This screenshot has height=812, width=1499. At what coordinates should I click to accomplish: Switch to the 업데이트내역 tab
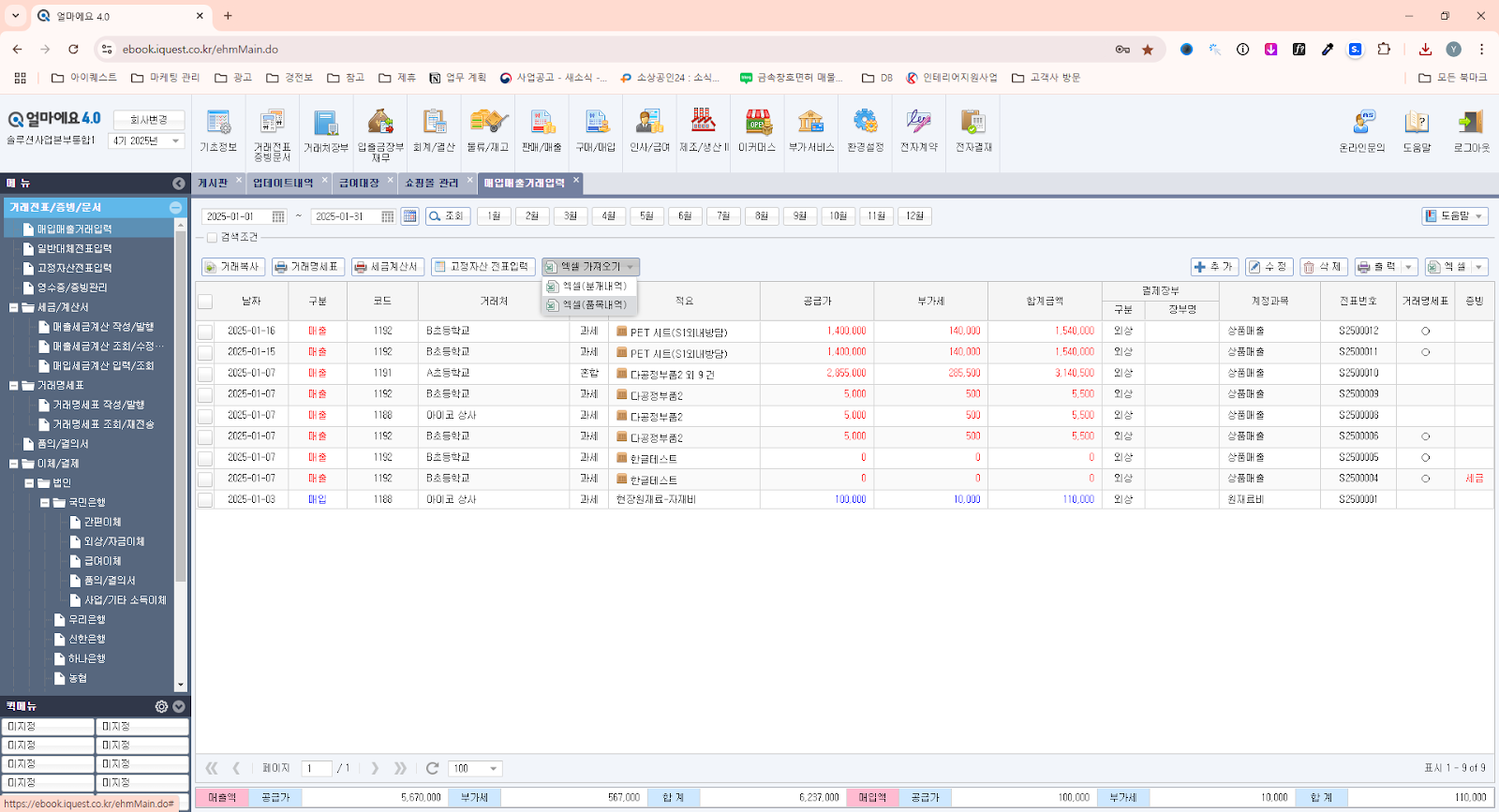[283, 184]
